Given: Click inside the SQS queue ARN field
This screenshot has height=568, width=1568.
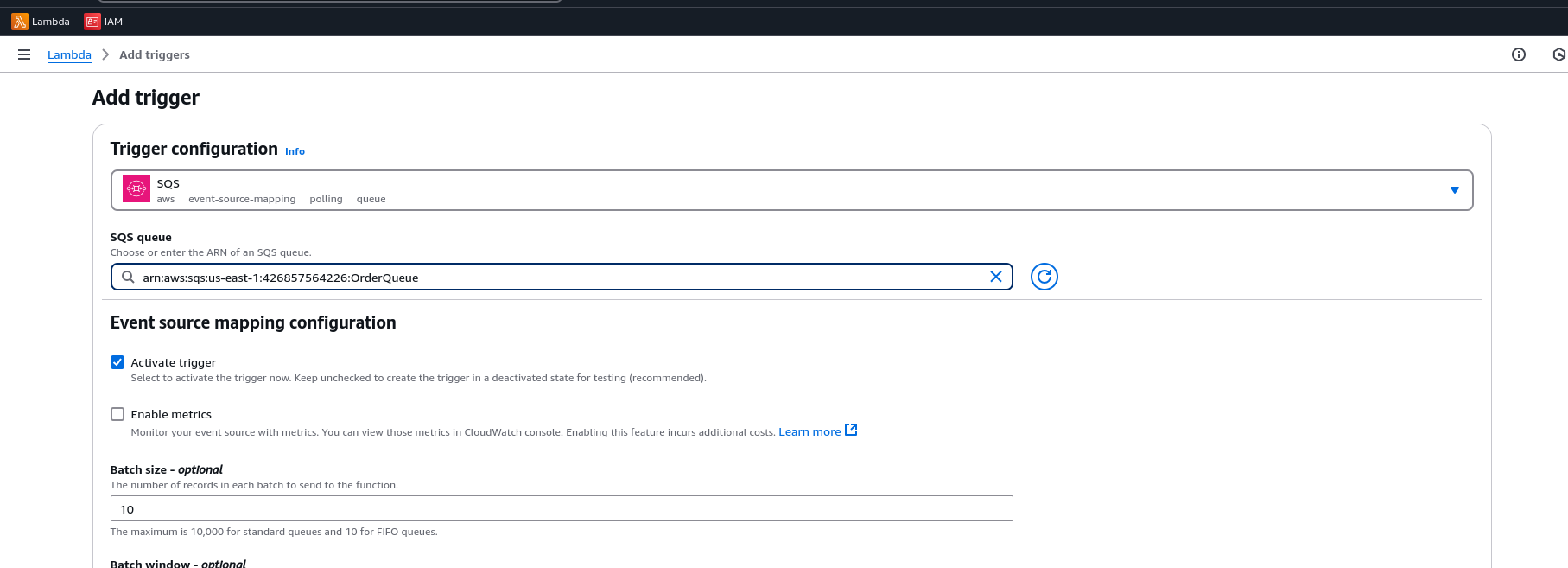Looking at the screenshot, I should [562, 277].
